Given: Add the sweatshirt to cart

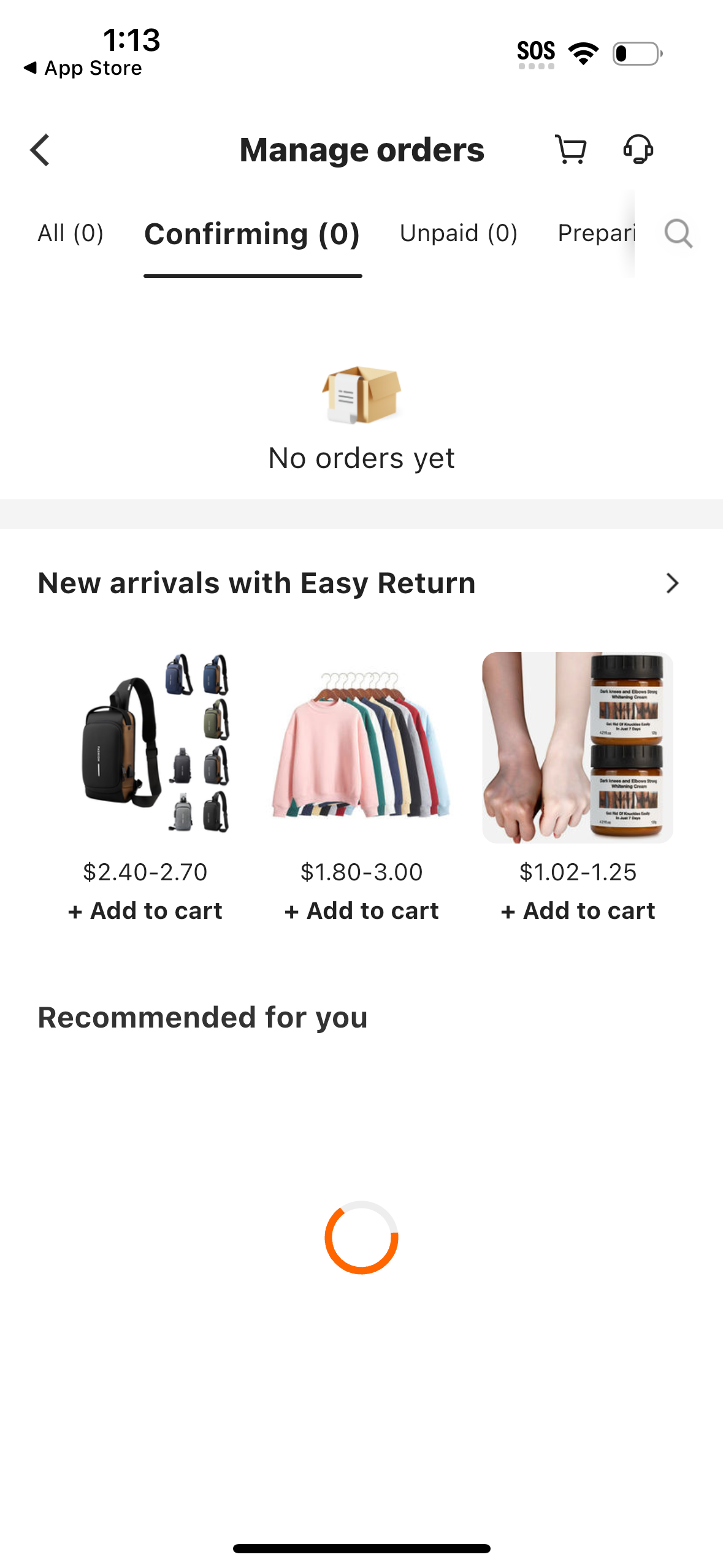Looking at the screenshot, I should (361, 910).
